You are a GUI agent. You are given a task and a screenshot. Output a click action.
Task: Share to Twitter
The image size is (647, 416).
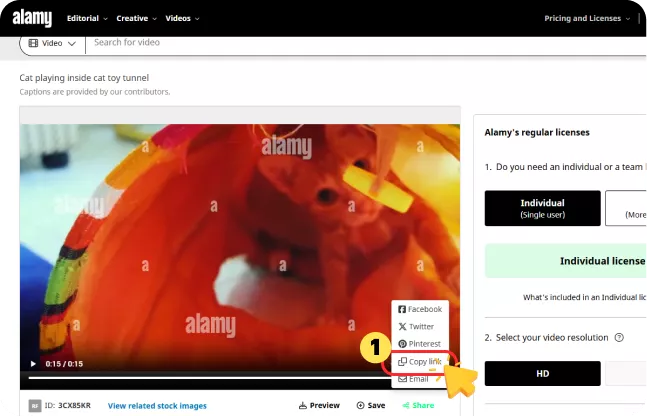point(416,326)
